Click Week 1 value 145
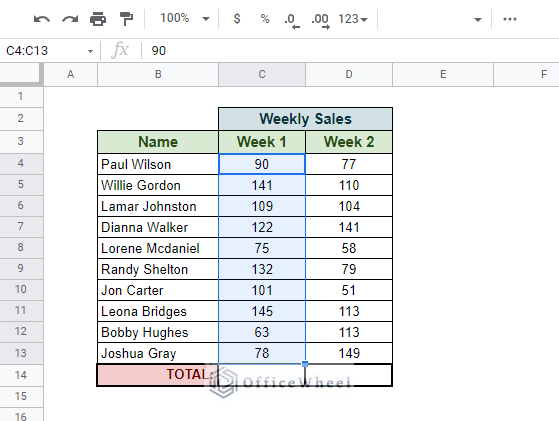The image size is (559, 421). coord(262,312)
